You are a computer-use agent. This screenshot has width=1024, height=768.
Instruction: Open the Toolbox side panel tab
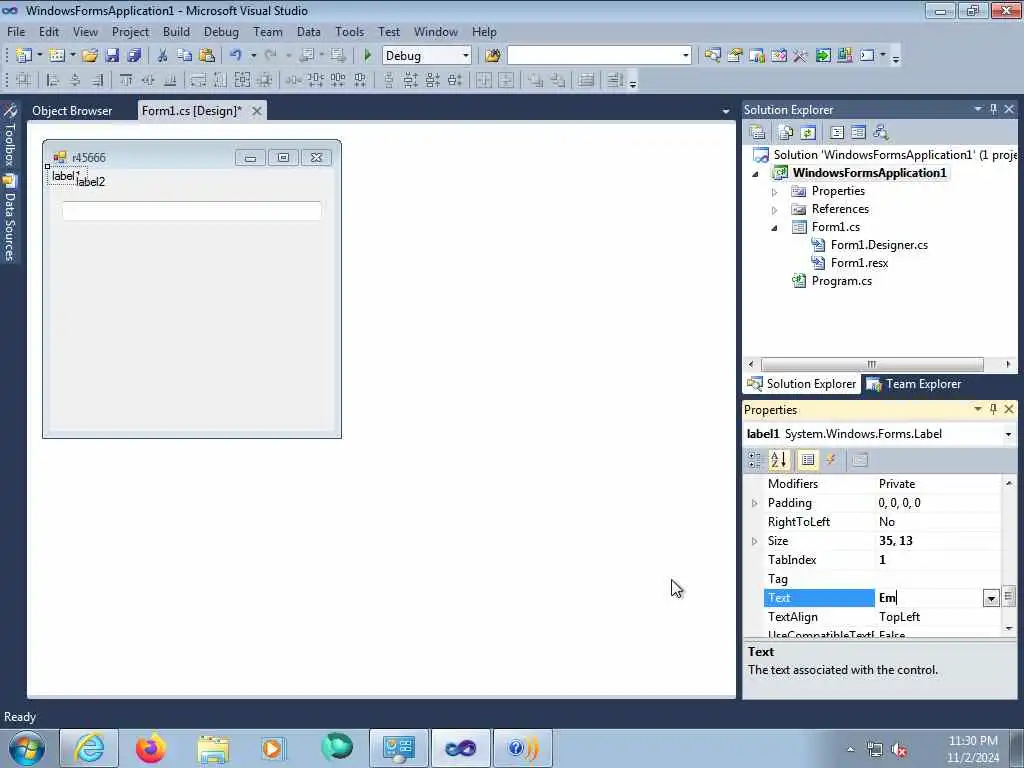[10, 135]
